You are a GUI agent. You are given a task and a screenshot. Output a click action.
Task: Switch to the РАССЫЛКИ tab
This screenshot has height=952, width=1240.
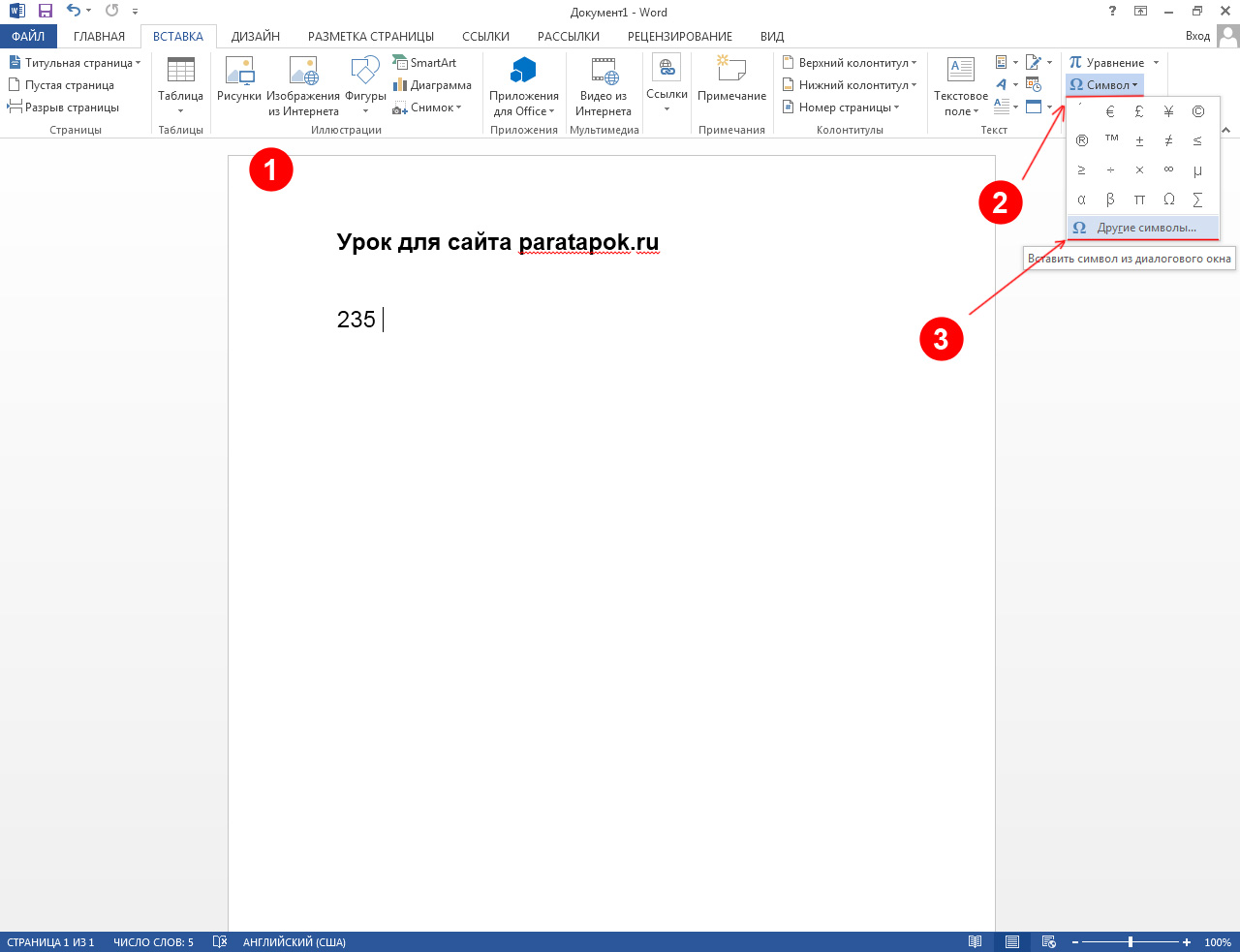tap(569, 37)
